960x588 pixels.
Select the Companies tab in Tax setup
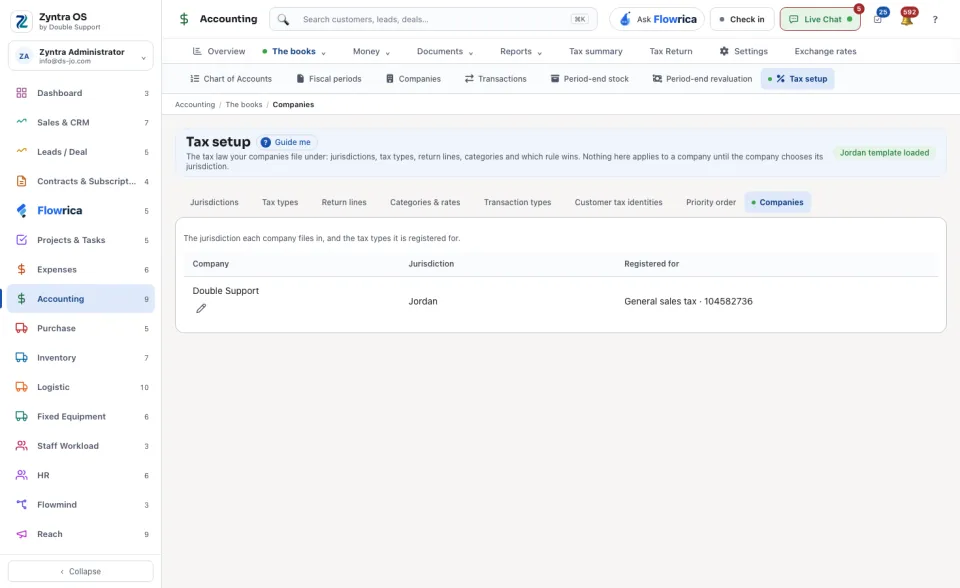[778, 203]
